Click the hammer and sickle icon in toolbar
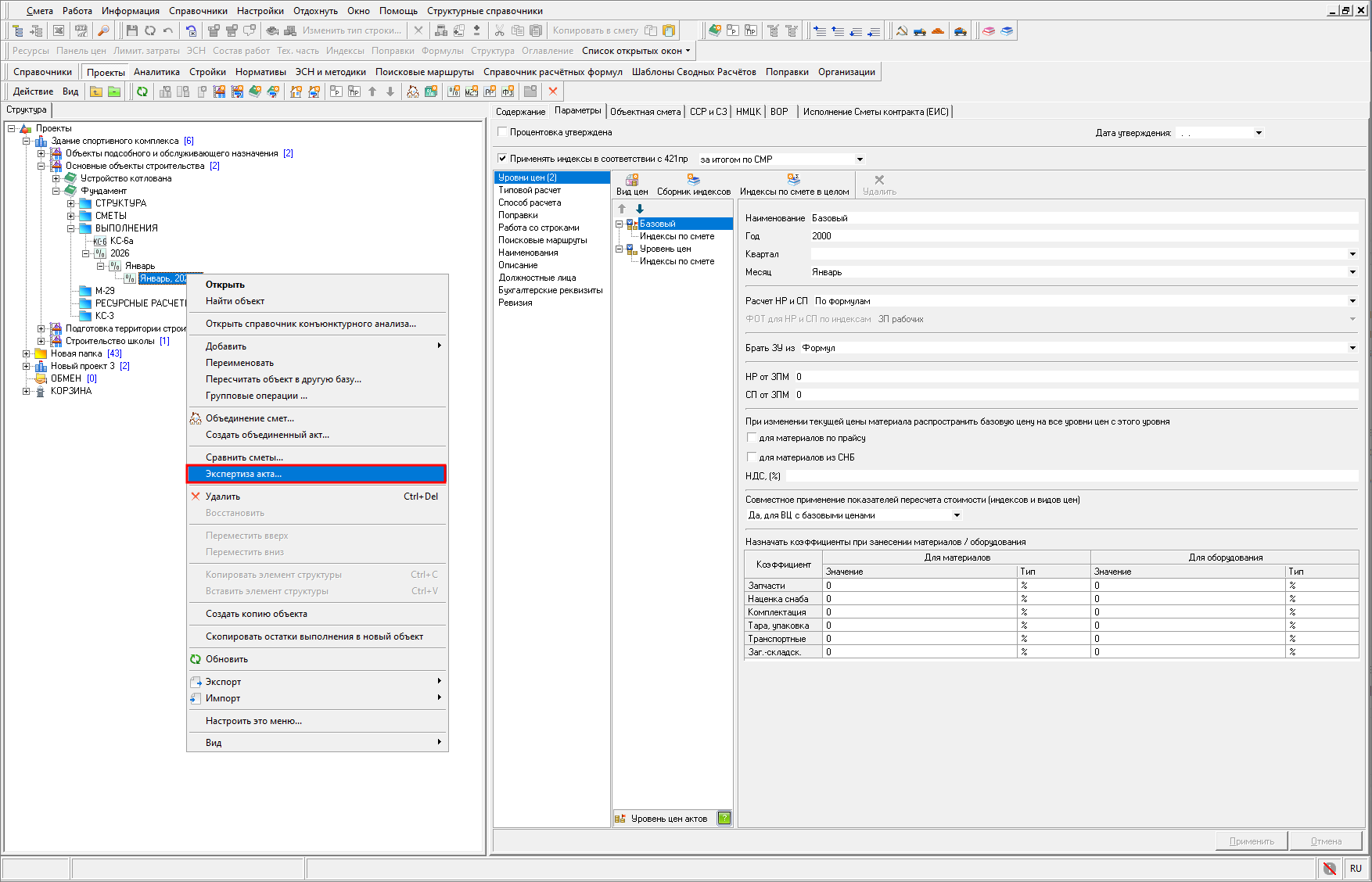The width and height of the screenshot is (1372, 882). point(902,30)
